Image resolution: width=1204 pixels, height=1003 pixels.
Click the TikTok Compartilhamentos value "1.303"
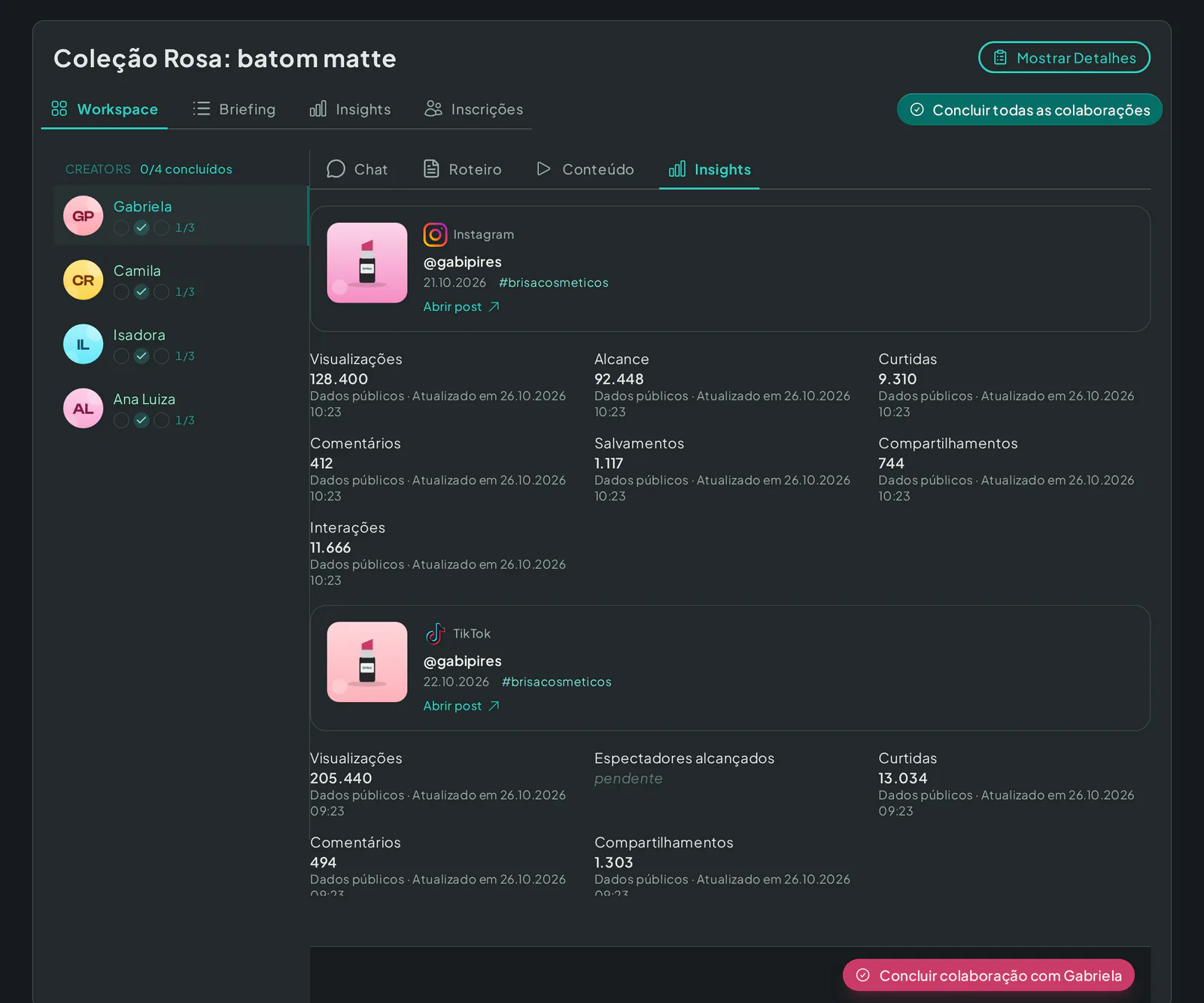(614, 862)
